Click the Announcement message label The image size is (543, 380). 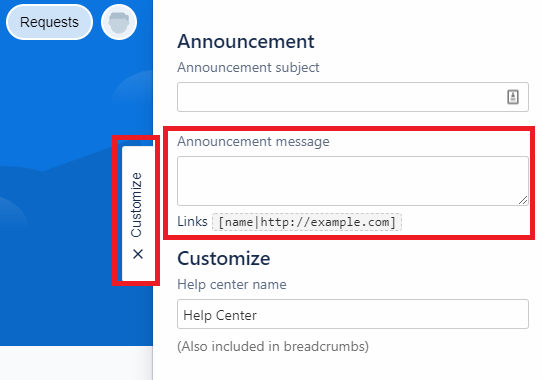tap(253, 141)
